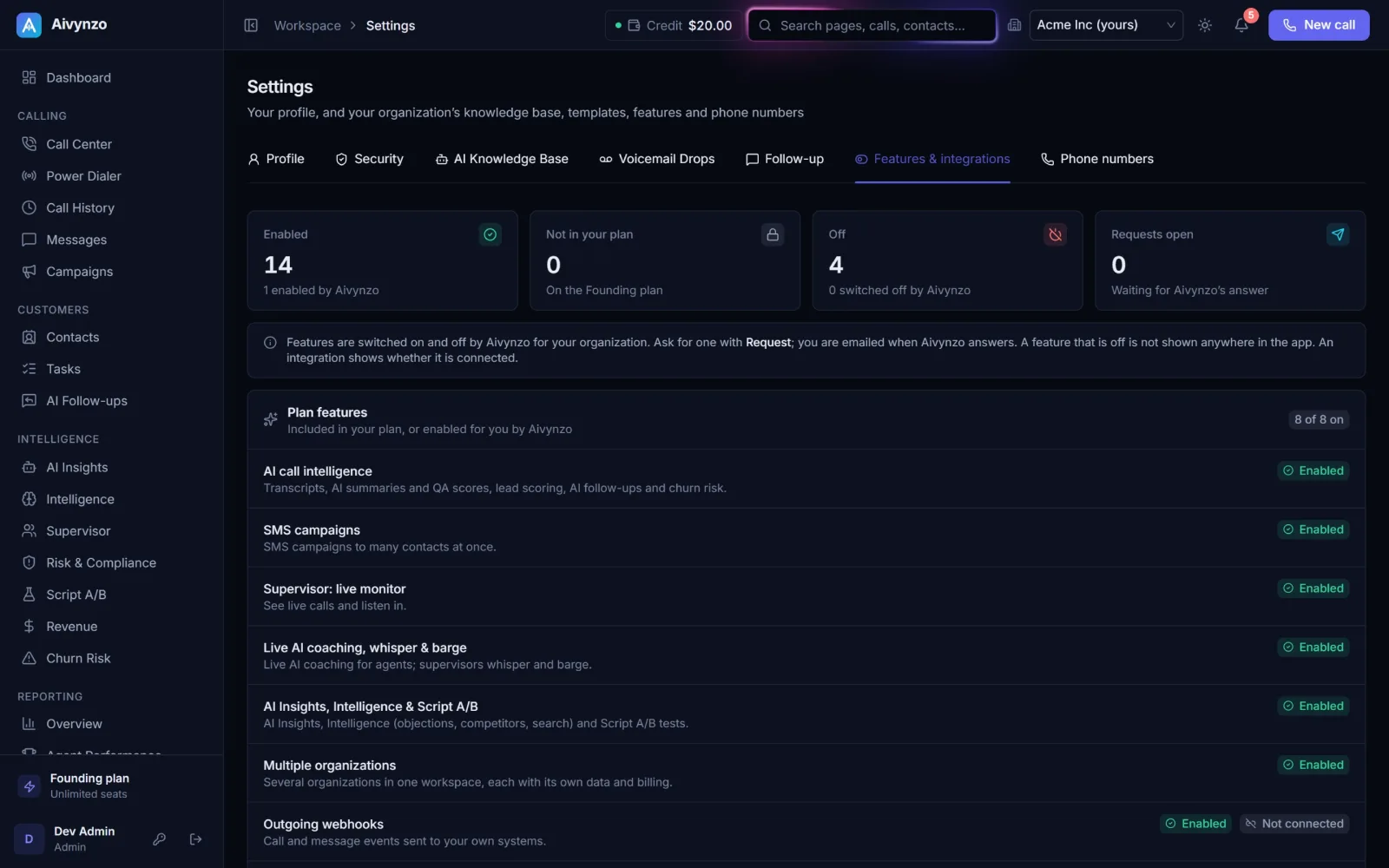The height and width of the screenshot is (868, 1389).
Task: Toggle the sidebar collapse icon
Action: (x=251, y=25)
